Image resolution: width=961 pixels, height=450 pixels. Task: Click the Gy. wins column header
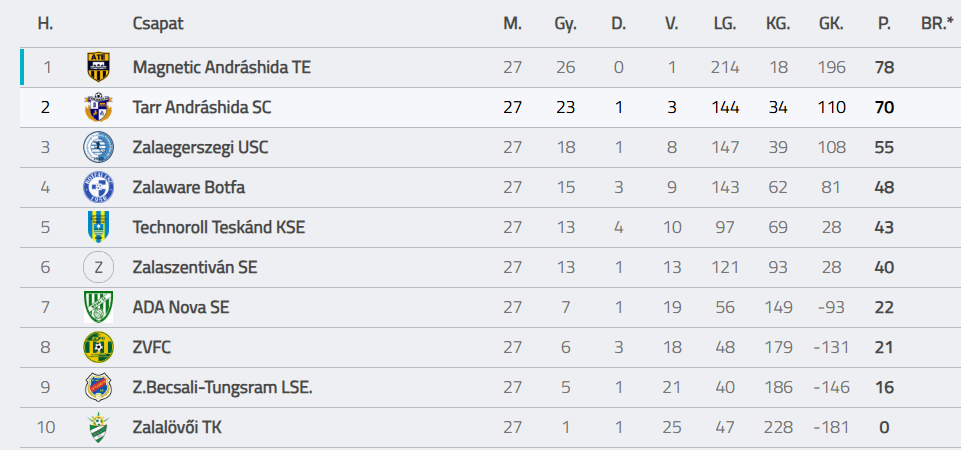[565, 24]
